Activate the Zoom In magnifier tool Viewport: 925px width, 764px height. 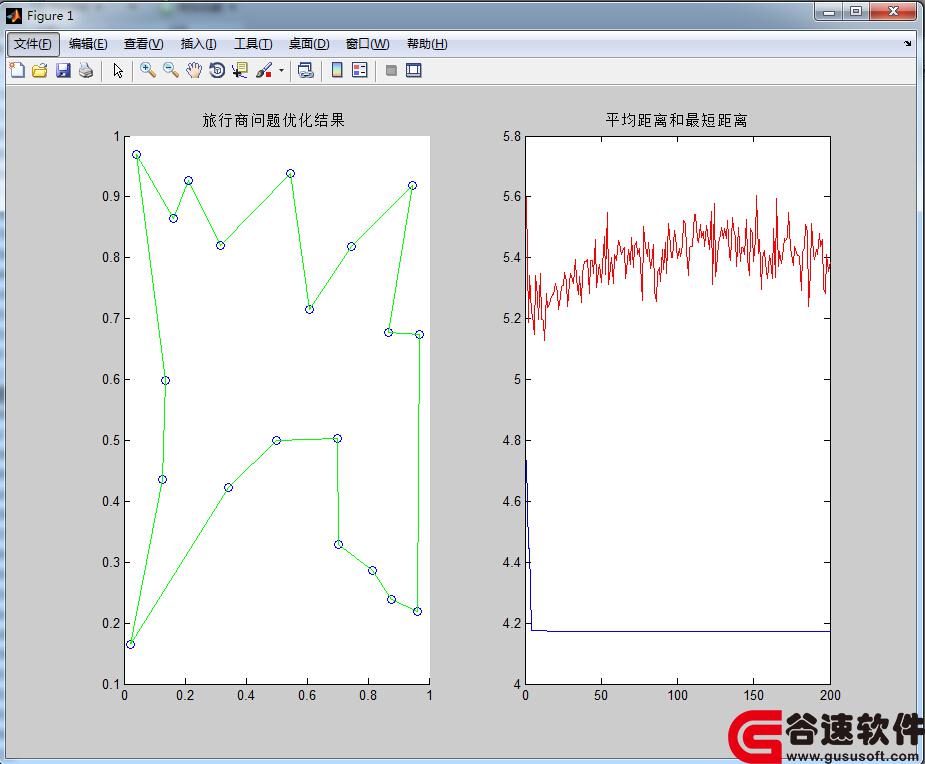(147, 71)
